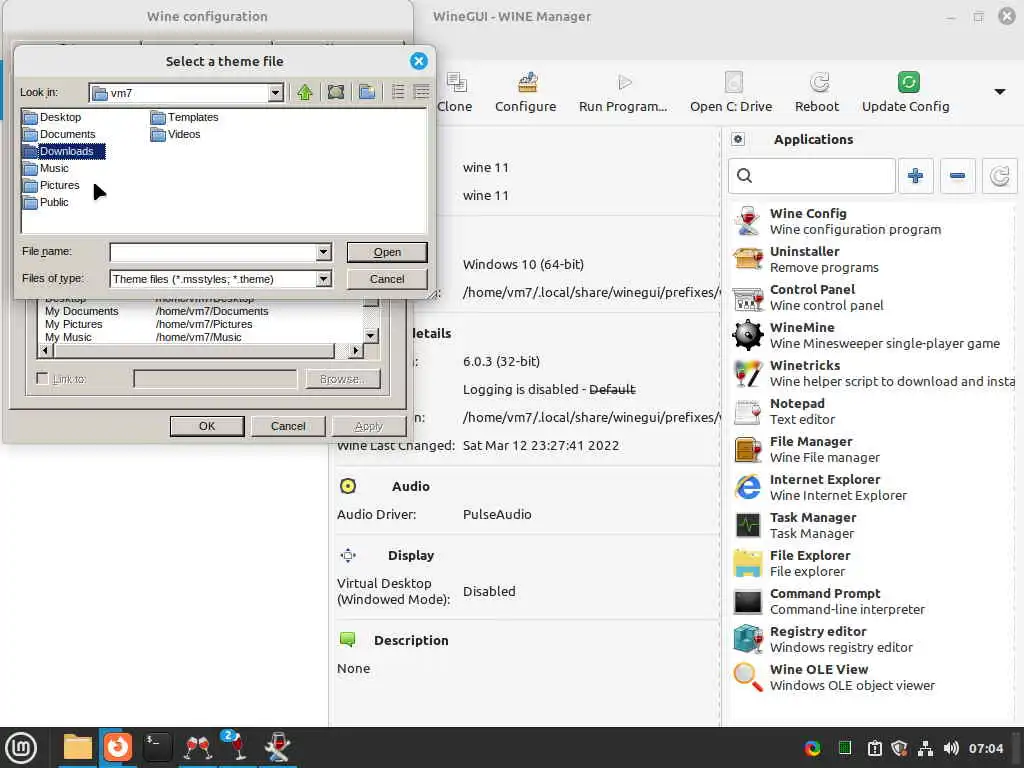
Task: Click the desktop view icon in file dialog toolbar
Action: [336, 92]
